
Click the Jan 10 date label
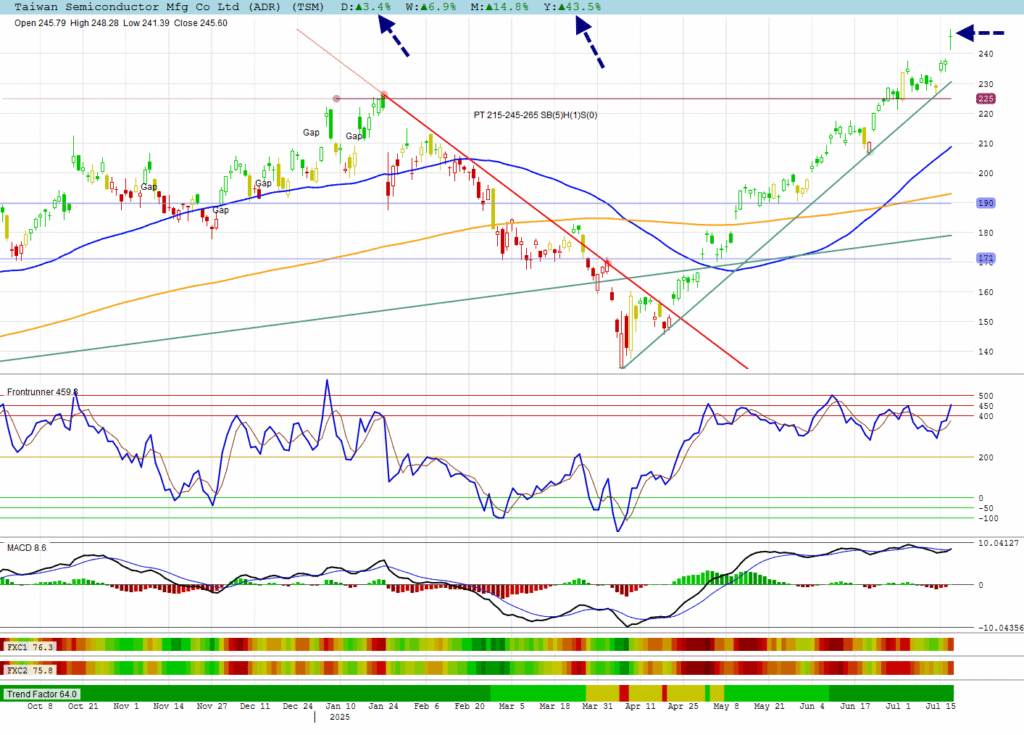[x=341, y=706]
